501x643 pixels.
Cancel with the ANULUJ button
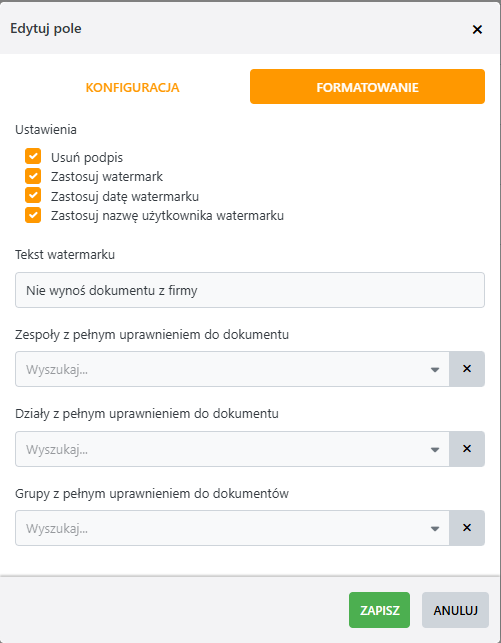pos(455,610)
